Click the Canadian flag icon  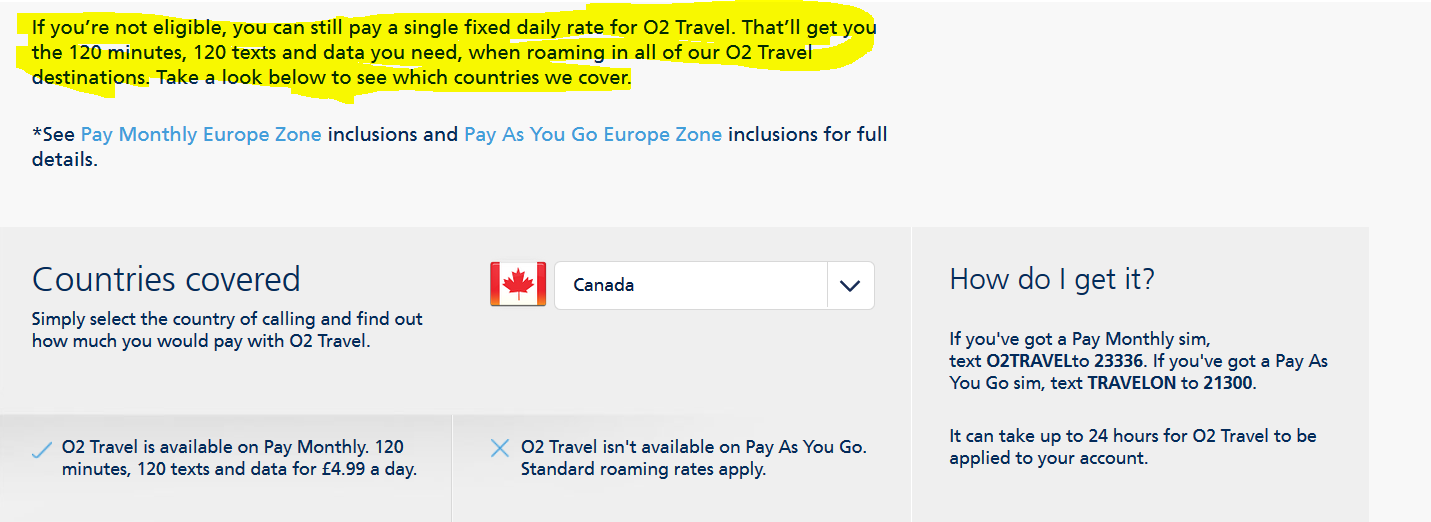(518, 284)
